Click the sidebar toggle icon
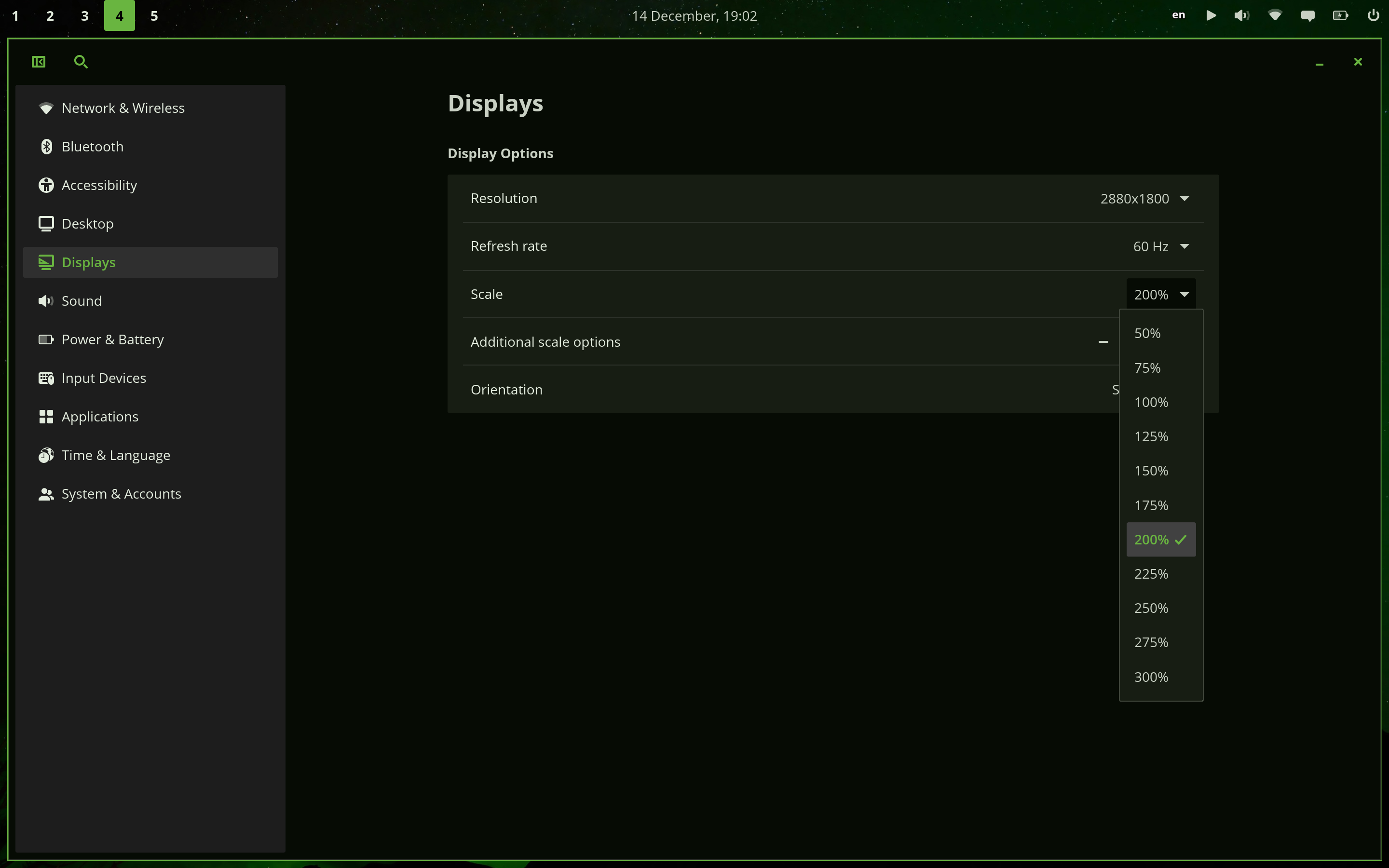The image size is (1389, 868). tap(39, 61)
